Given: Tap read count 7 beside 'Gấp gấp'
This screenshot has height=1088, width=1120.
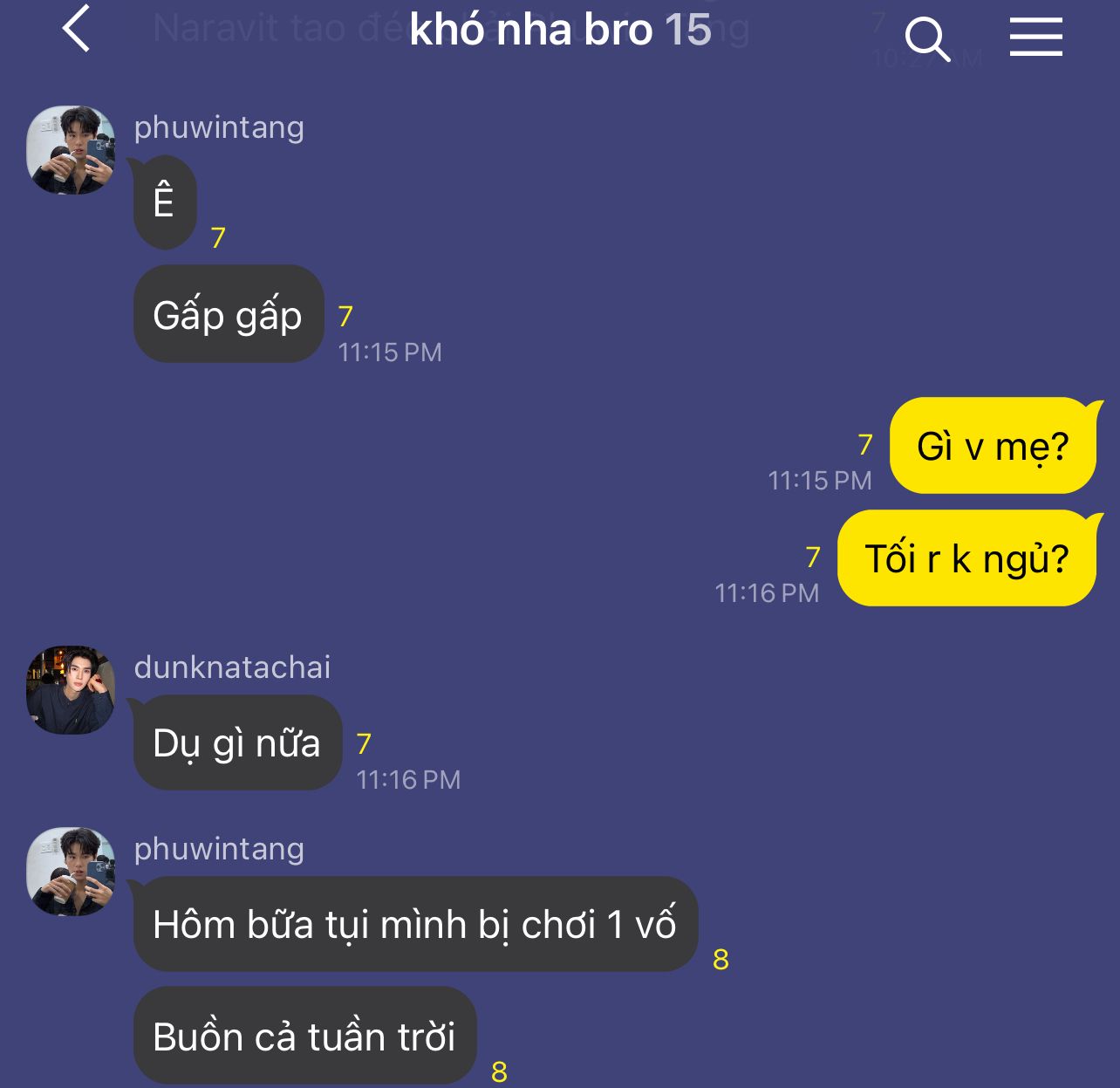Looking at the screenshot, I should 345,316.
